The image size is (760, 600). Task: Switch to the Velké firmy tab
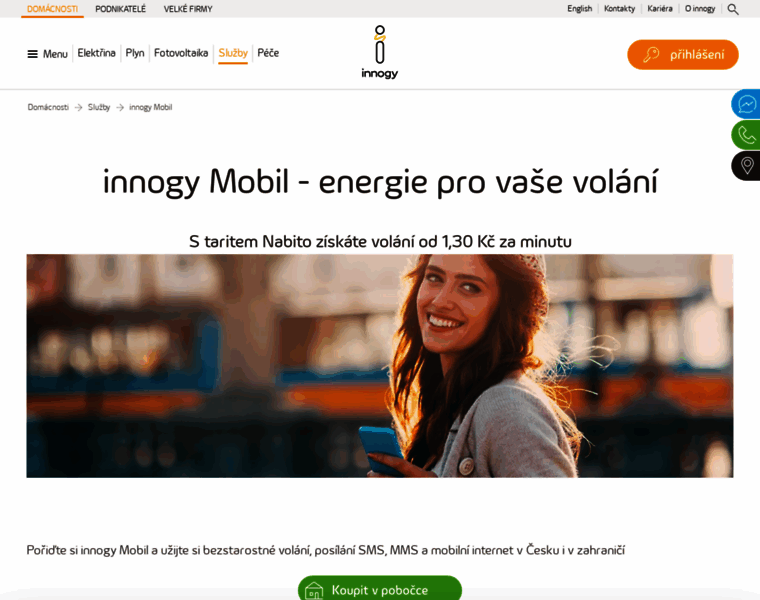pos(188,9)
